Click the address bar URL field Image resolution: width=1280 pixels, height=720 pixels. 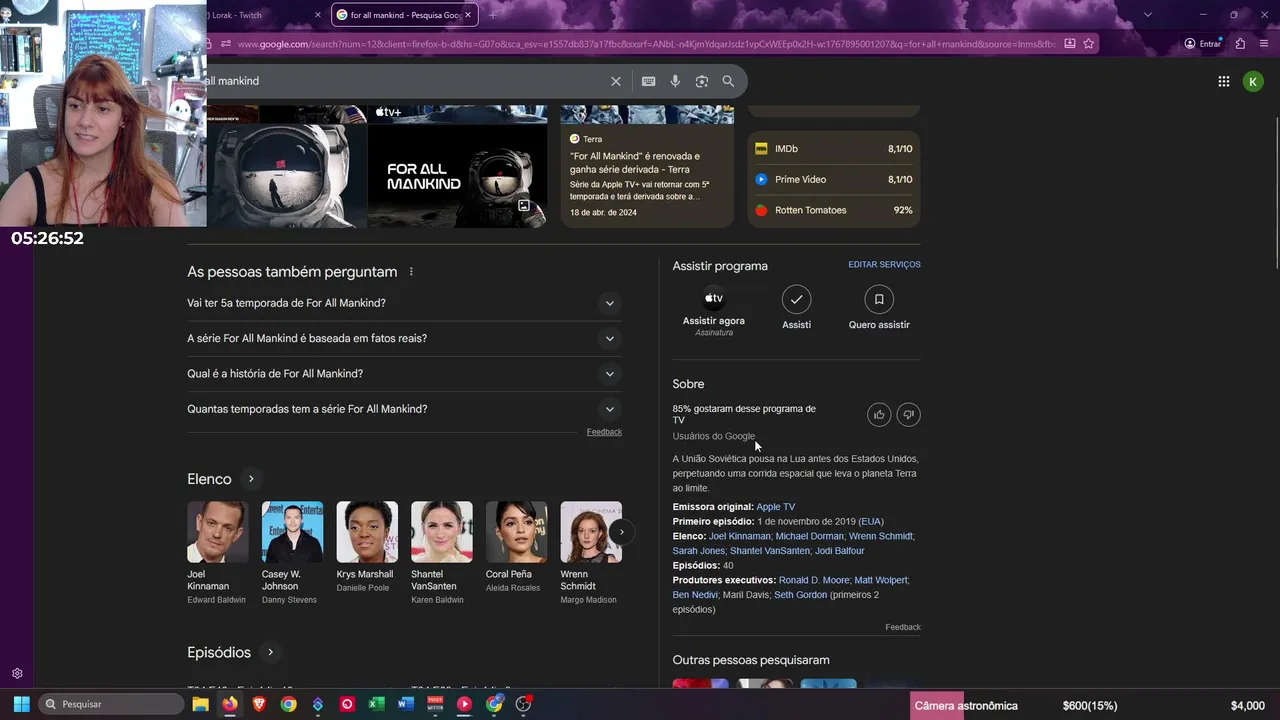(645, 44)
